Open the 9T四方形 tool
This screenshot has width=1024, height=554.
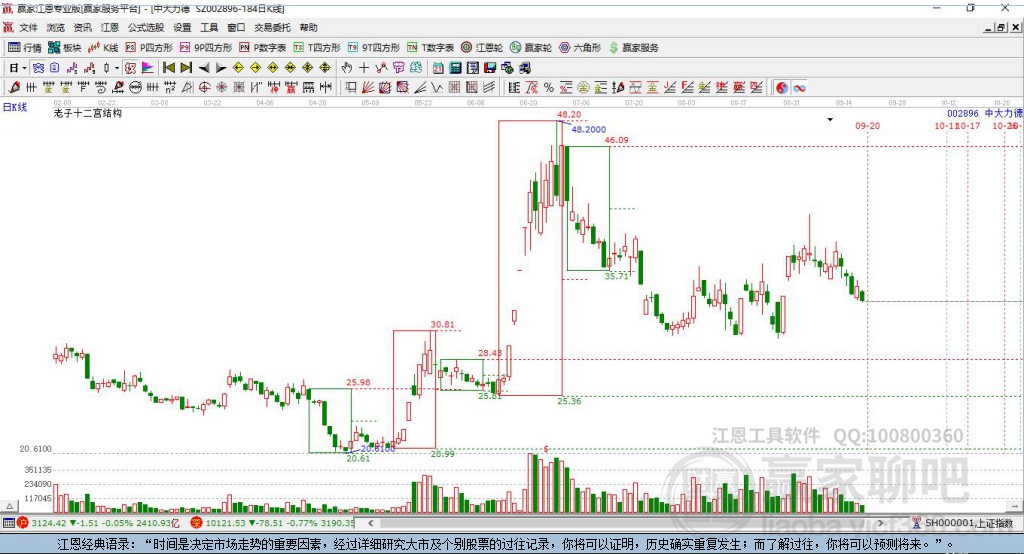[x=374, y=48]
